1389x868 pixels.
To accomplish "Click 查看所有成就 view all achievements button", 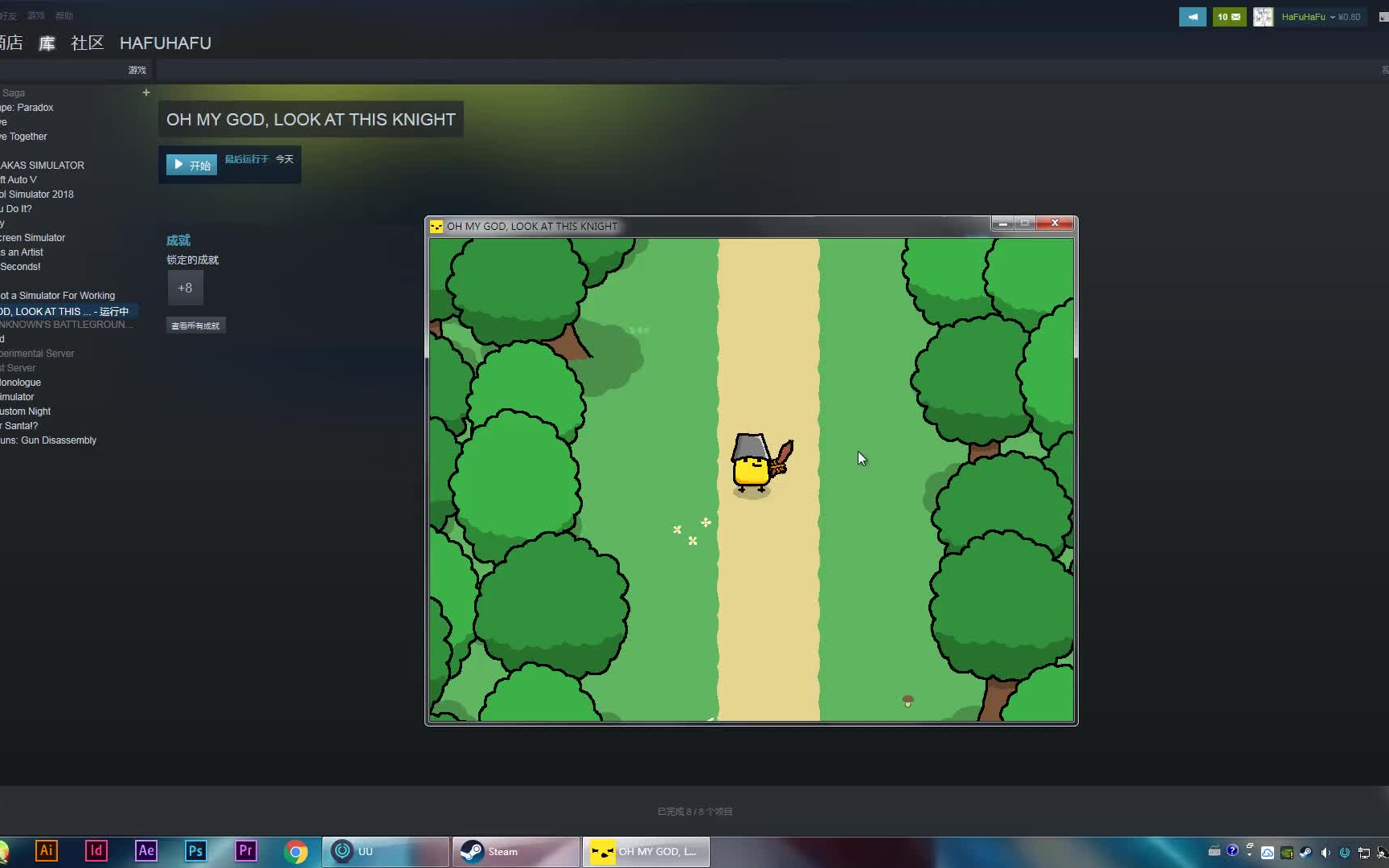I will (x=195, y=325).
